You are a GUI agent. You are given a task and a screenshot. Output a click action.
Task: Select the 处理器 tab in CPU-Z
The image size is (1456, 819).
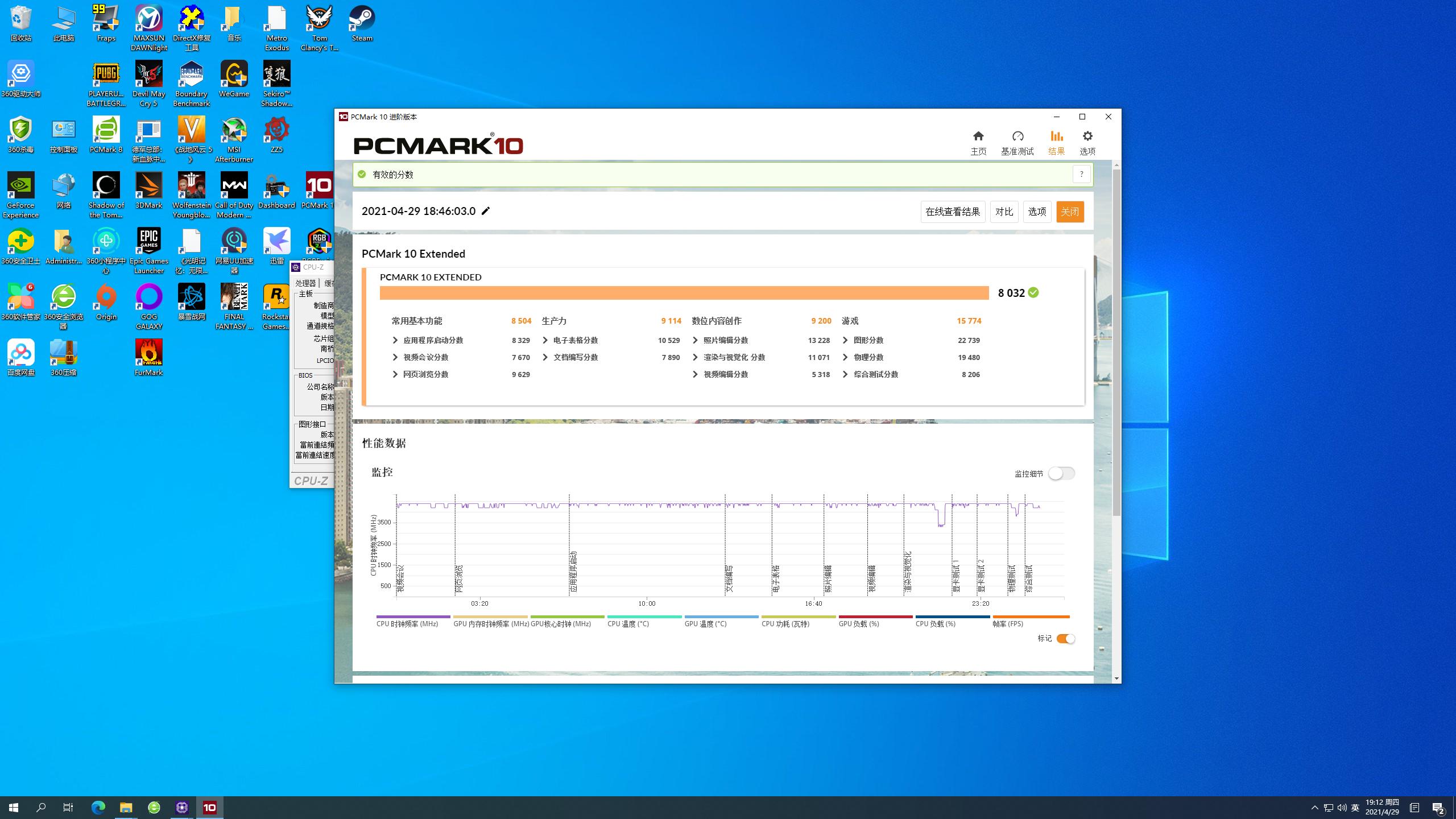pyautogui.click(x=305, y=283)
